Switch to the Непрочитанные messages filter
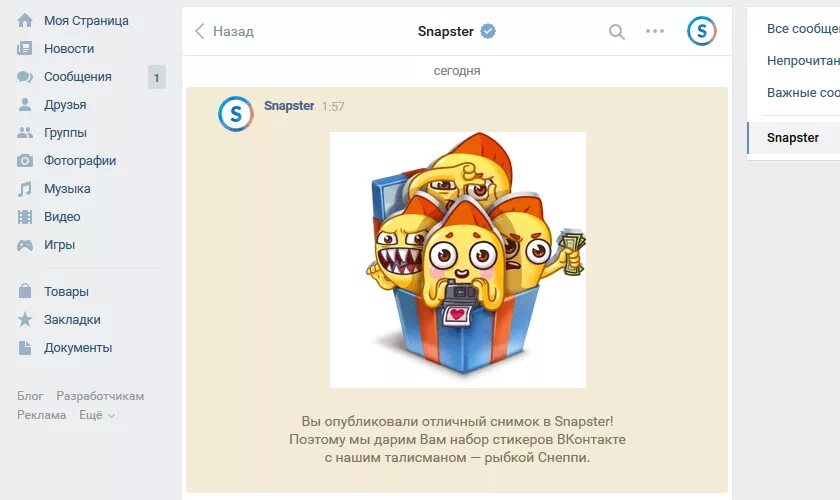Viewport: 840px width, 500px height. [803, 61]
